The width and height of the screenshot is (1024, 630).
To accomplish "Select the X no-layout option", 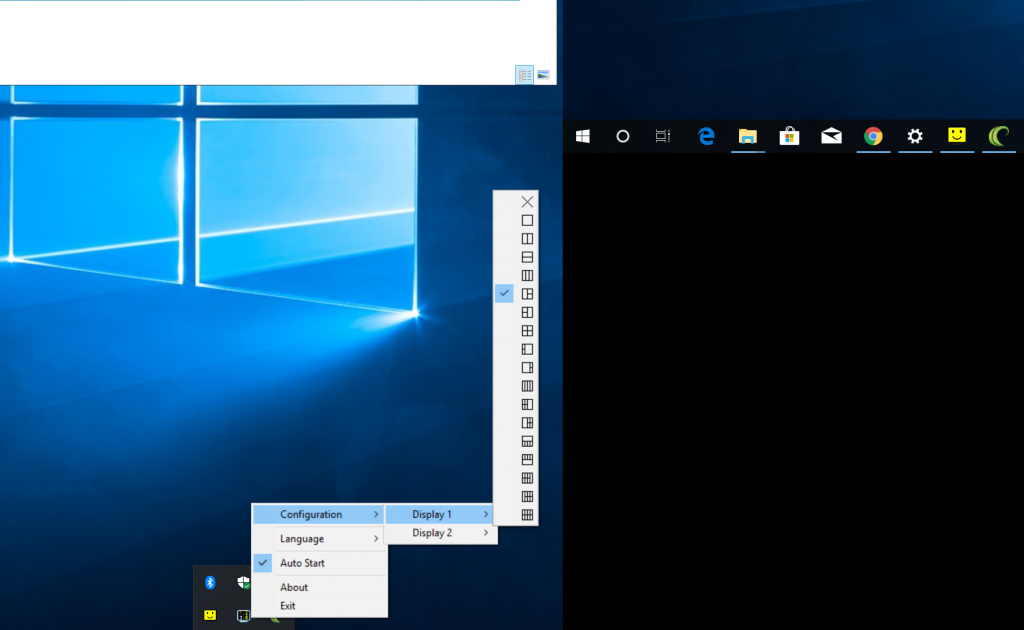I will [527, 202].
